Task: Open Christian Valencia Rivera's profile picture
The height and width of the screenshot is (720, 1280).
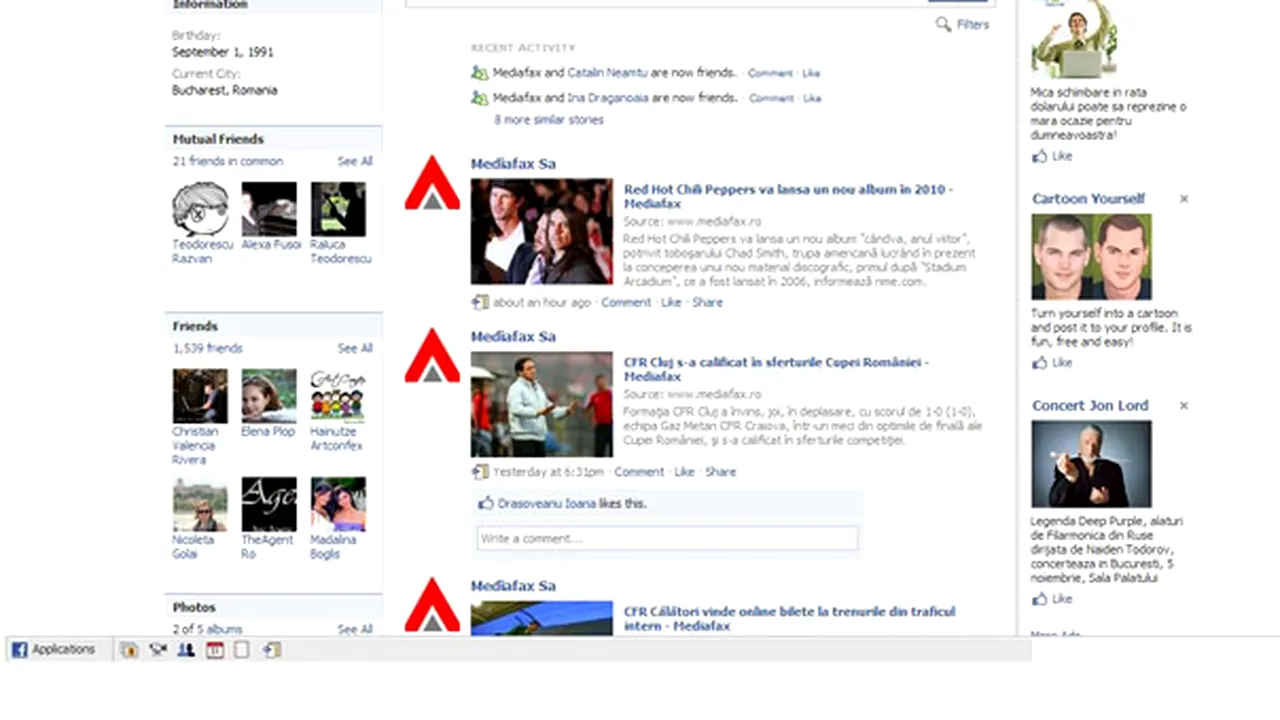Action: (200, 396)
